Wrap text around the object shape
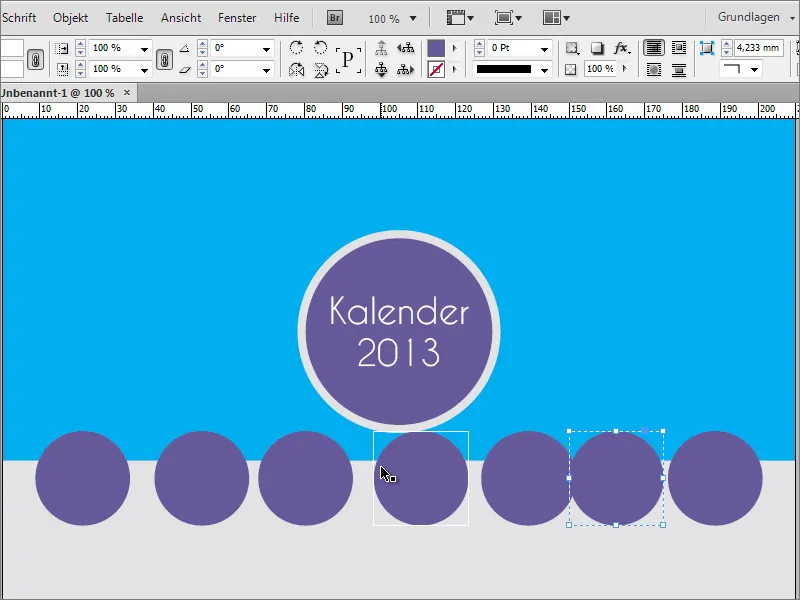 (x=654, y=69)
